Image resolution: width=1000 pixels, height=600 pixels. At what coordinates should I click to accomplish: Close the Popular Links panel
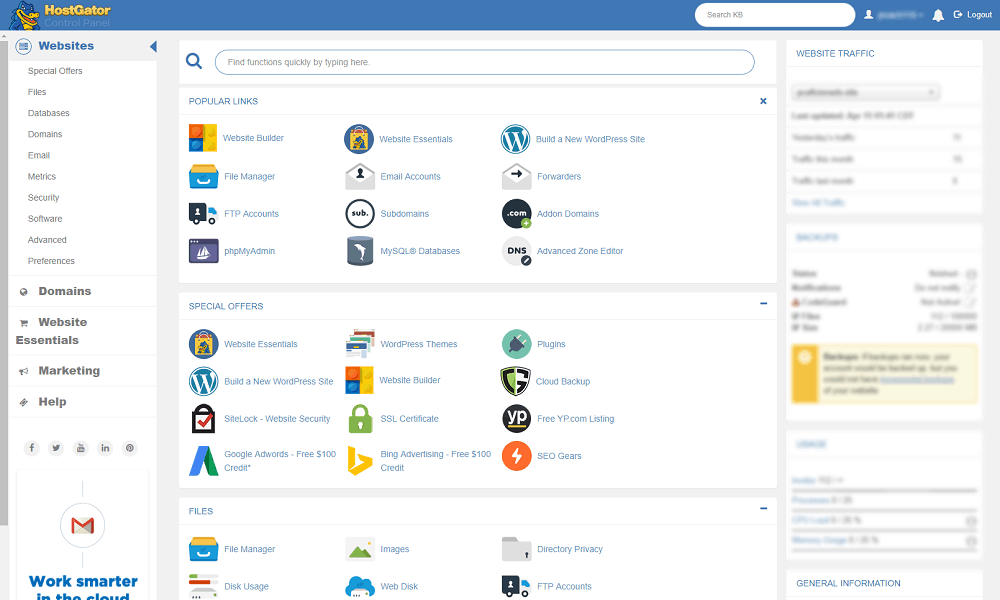763,101
